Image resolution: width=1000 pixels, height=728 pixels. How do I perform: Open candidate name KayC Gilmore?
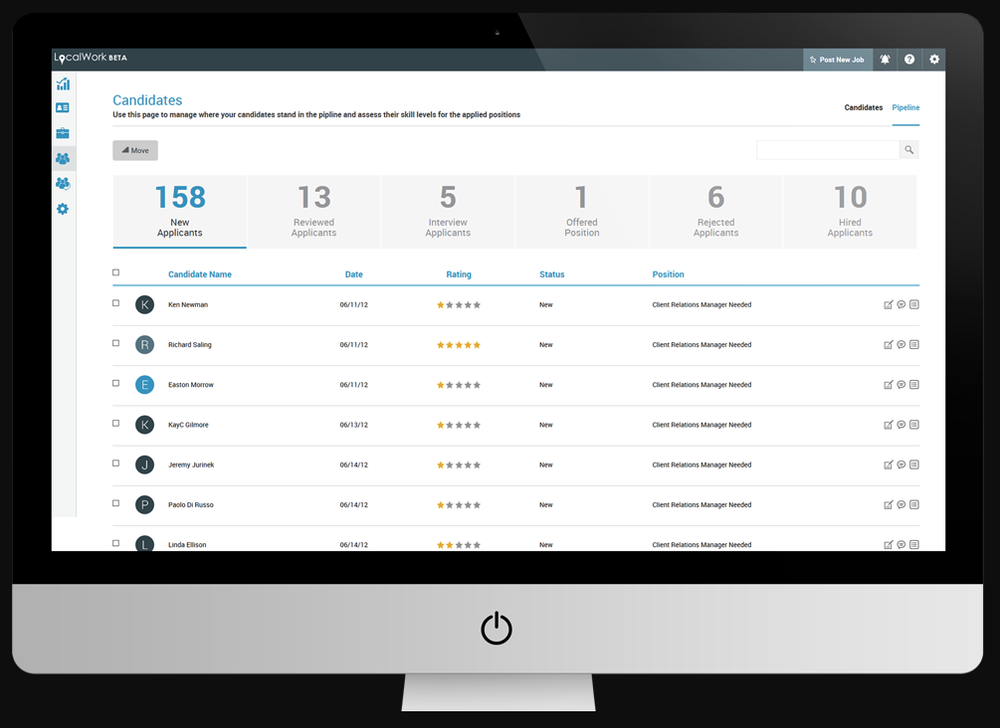tap(188, 425)
